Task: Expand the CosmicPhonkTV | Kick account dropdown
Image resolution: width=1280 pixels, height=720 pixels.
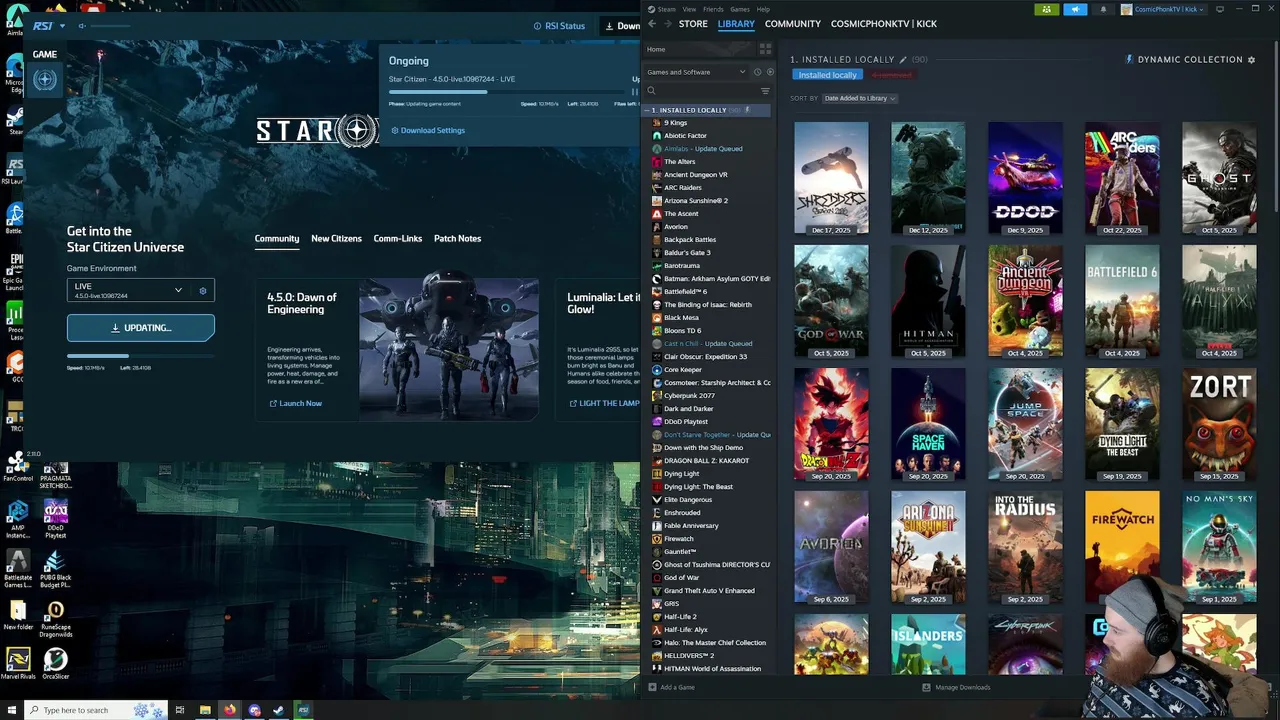Action: click(x=1165, y=9)
